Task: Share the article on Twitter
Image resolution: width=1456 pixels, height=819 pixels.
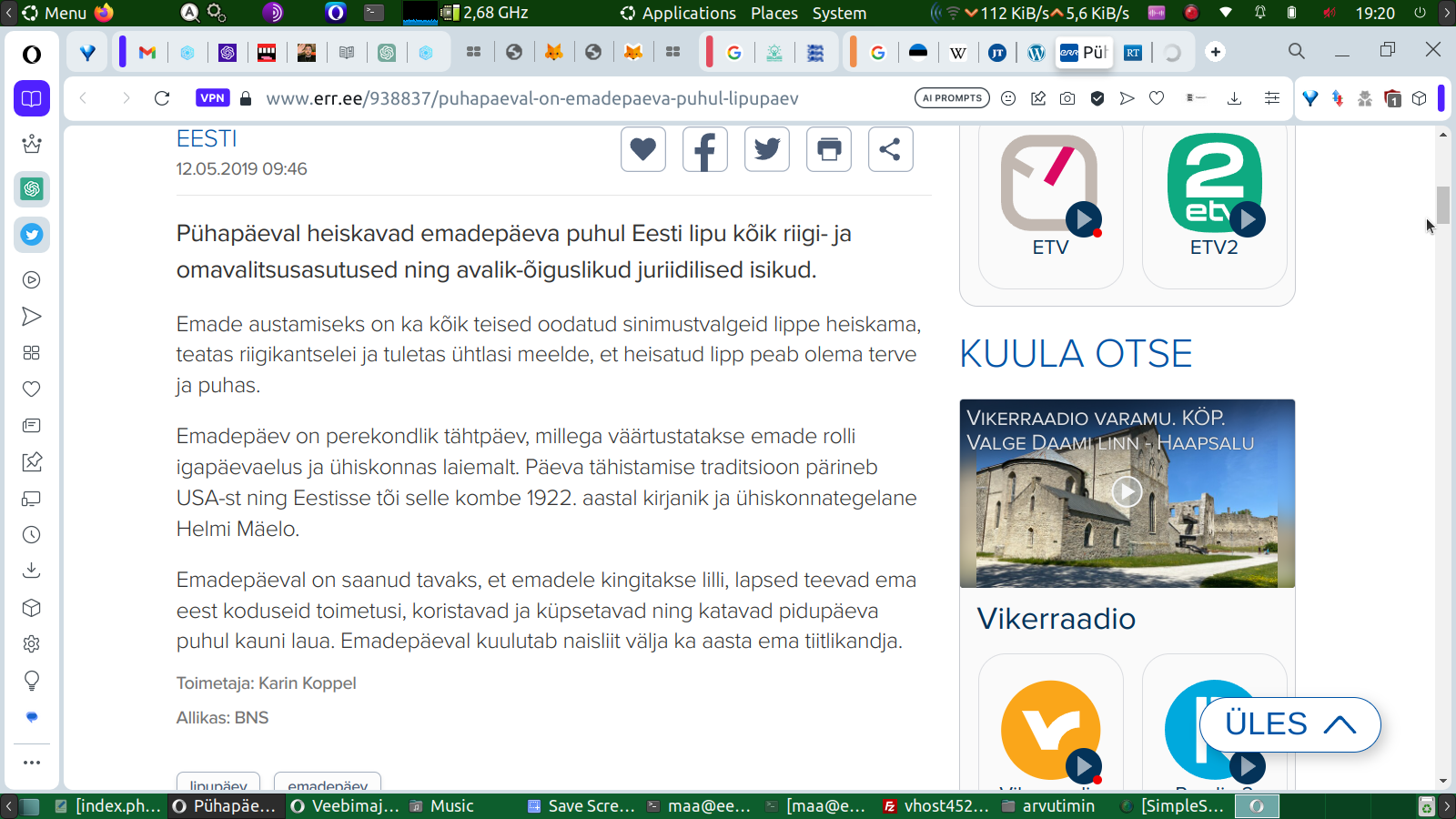Action: click(x=767, y=149)
